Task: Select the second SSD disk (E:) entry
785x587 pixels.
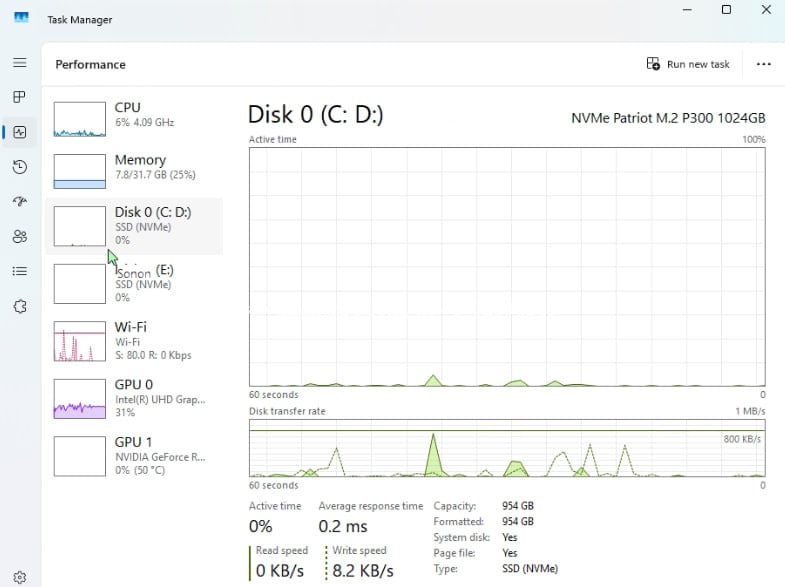Action: [x=134, y=283]
